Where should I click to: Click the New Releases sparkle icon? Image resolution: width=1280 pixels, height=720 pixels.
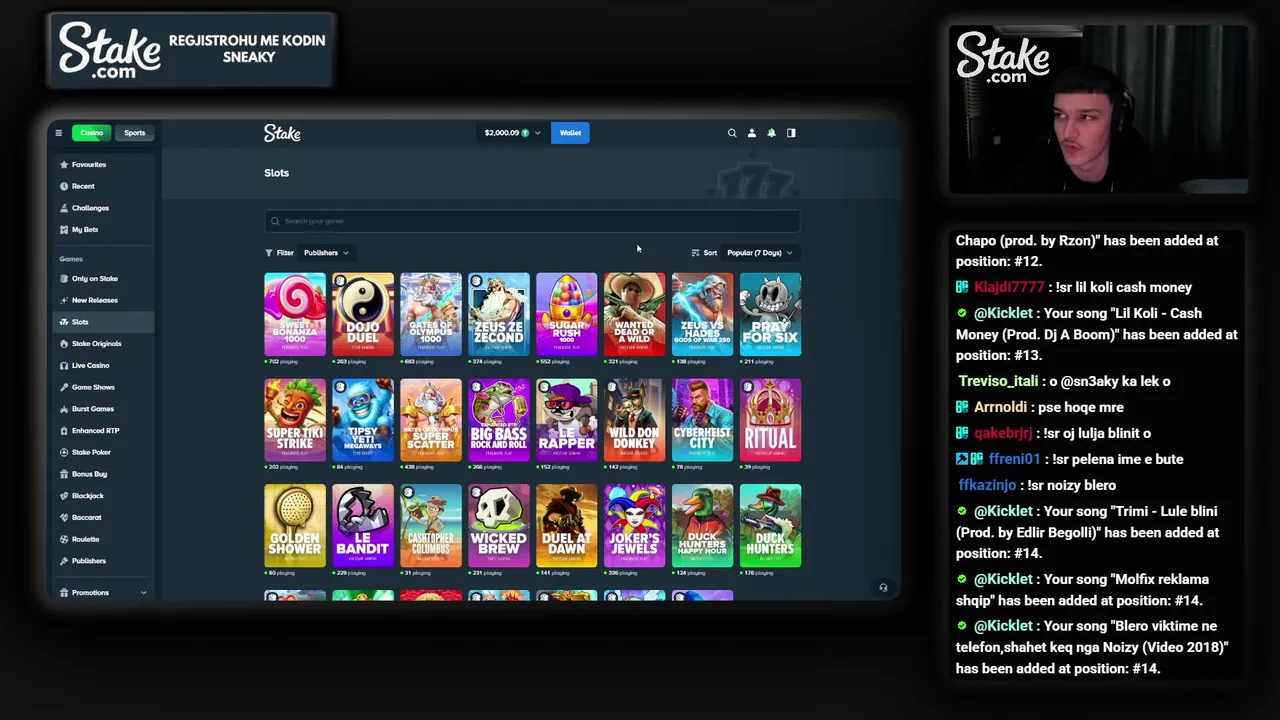click(x=64, y=300)
